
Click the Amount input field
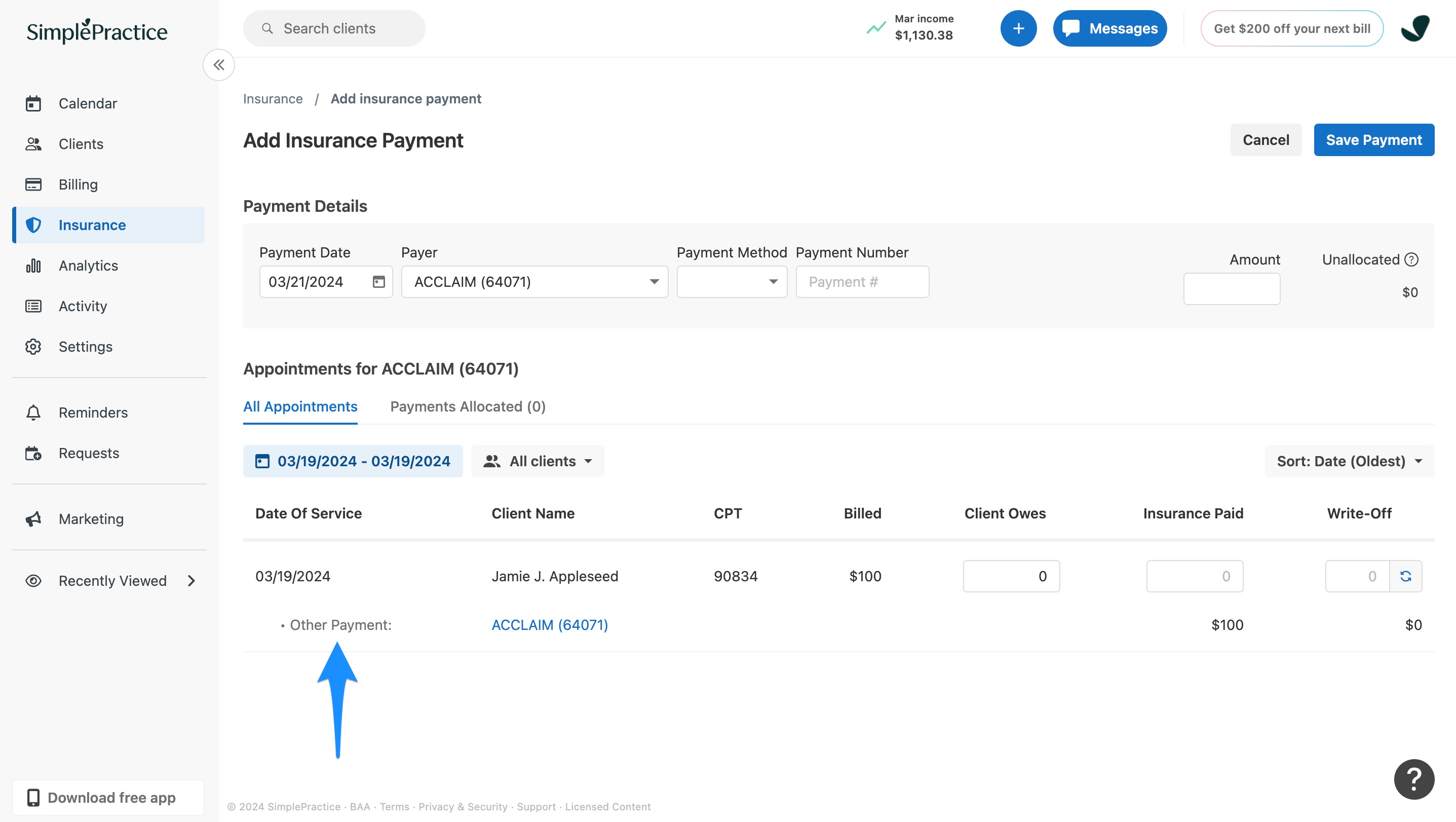click(x=1232, y=289)
